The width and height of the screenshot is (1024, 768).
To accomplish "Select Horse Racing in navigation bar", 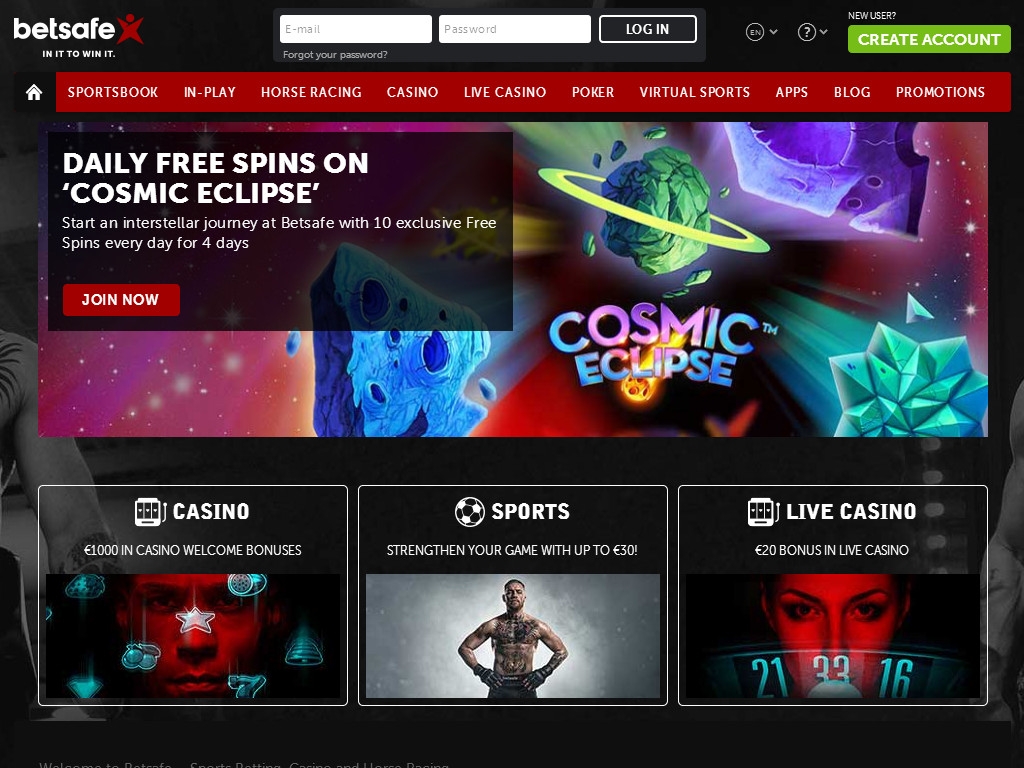I will tap(311, 92).
